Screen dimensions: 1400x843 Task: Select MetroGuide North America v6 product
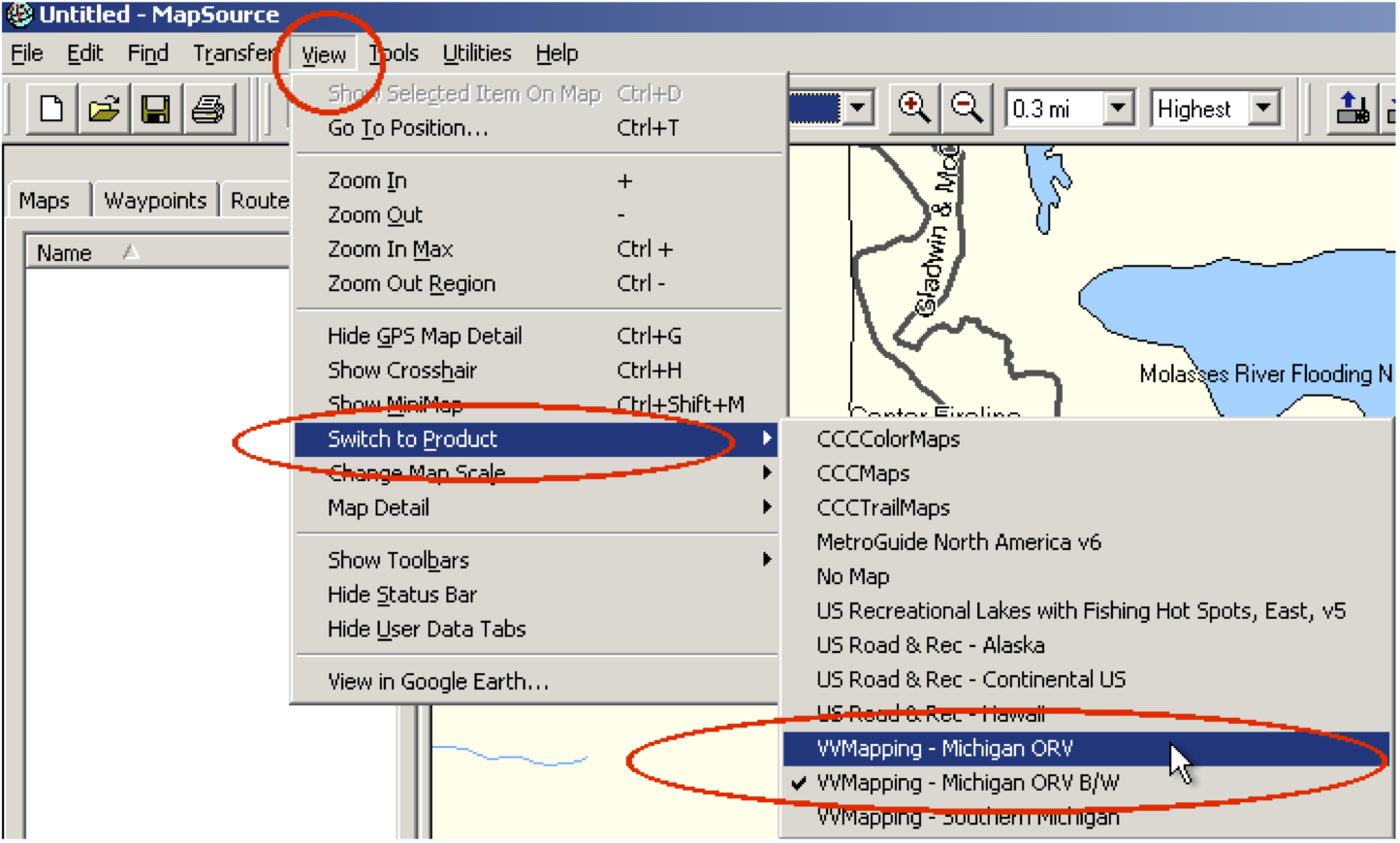1086,542
